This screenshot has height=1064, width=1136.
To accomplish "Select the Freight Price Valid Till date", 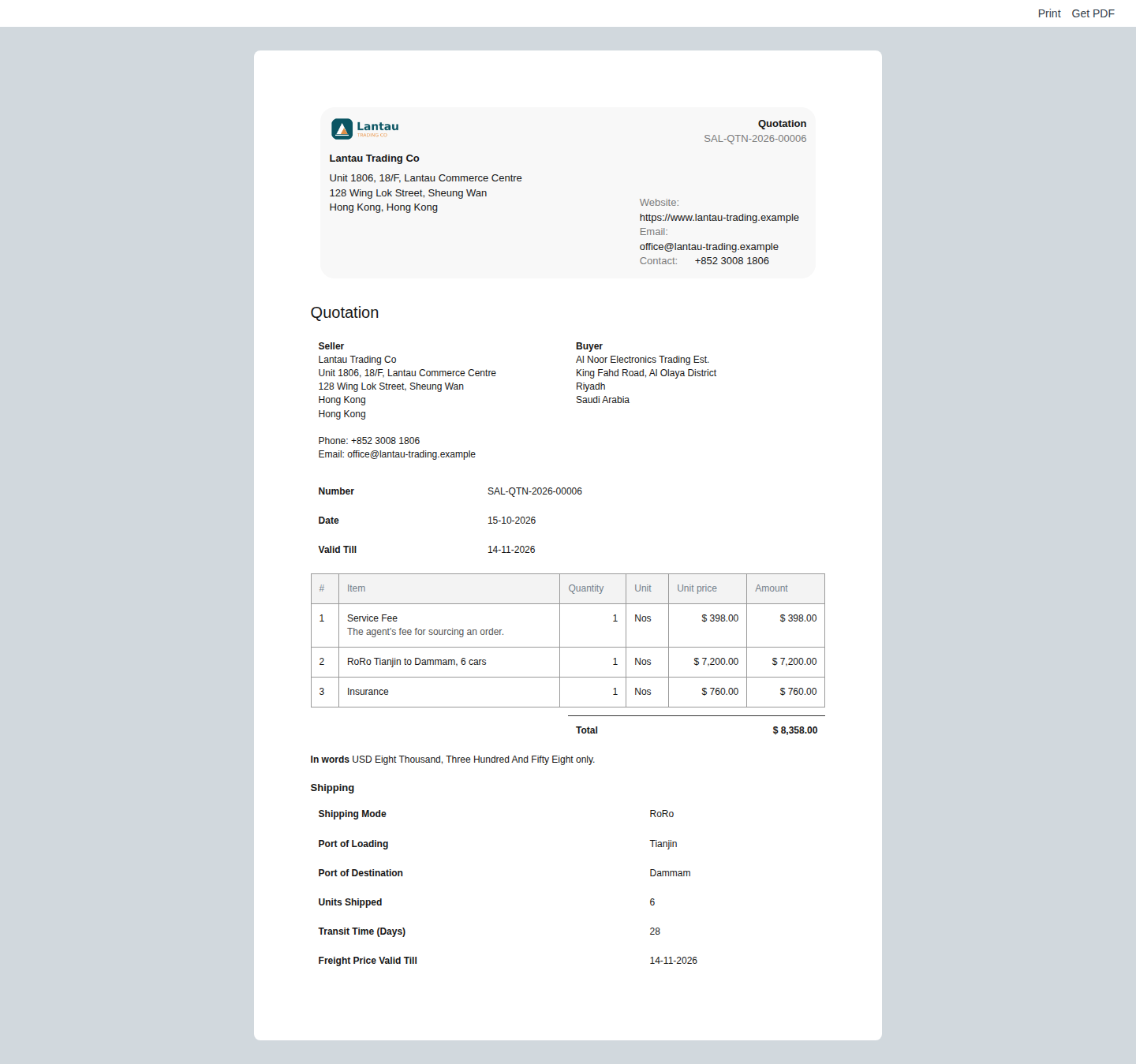I will pyautogui.click(x=673, y=961).
